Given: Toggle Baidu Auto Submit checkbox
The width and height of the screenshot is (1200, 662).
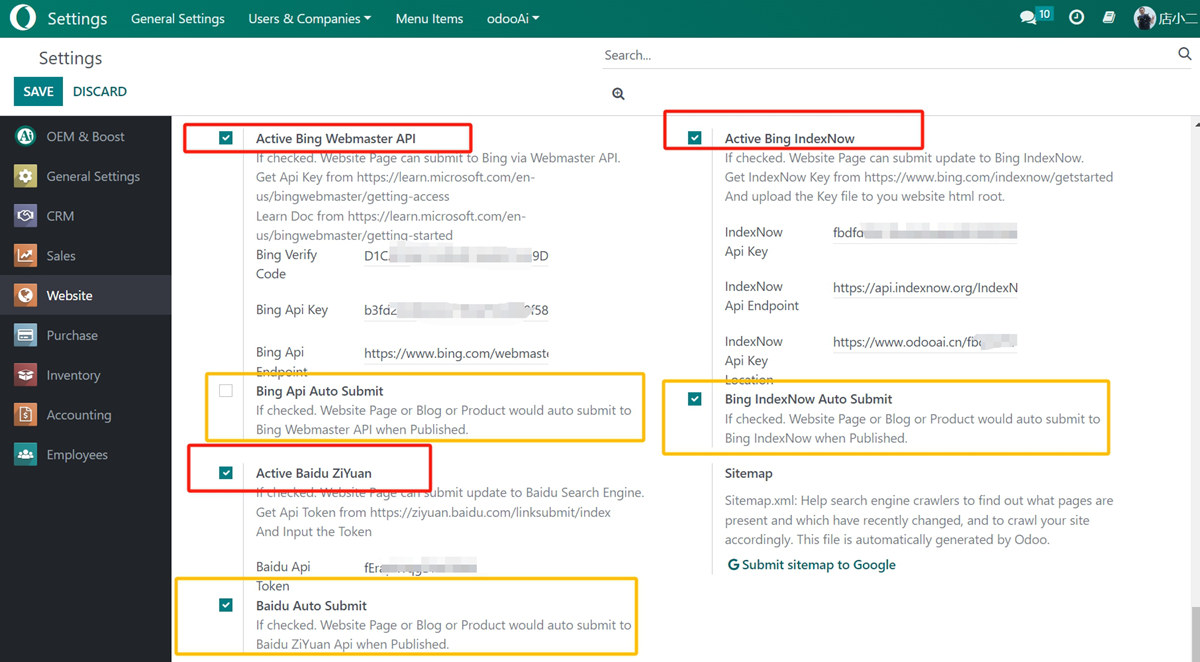Looking at the screenshot, I should pos(226,605).
